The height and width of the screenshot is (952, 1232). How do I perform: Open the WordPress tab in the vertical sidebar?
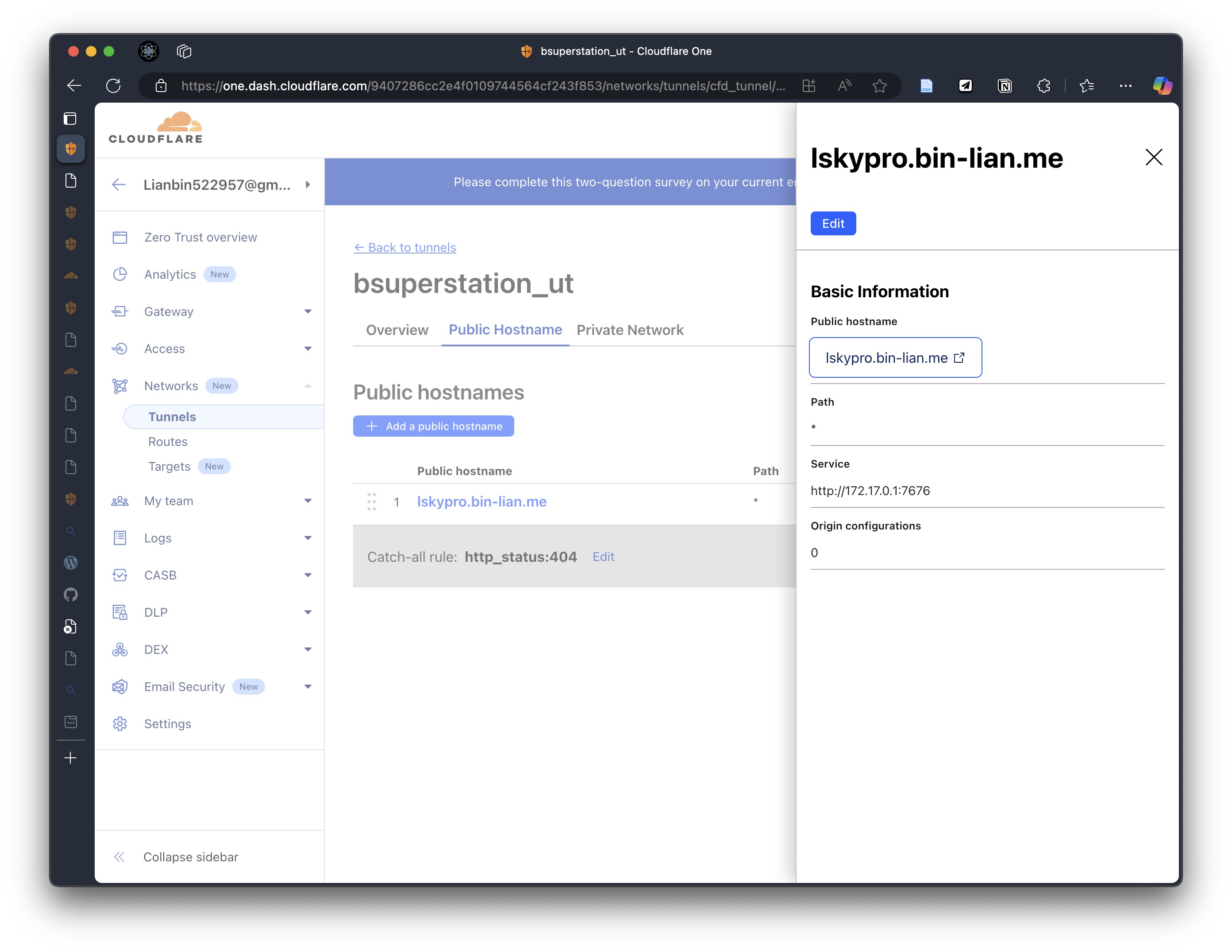(x=70, y=563)
